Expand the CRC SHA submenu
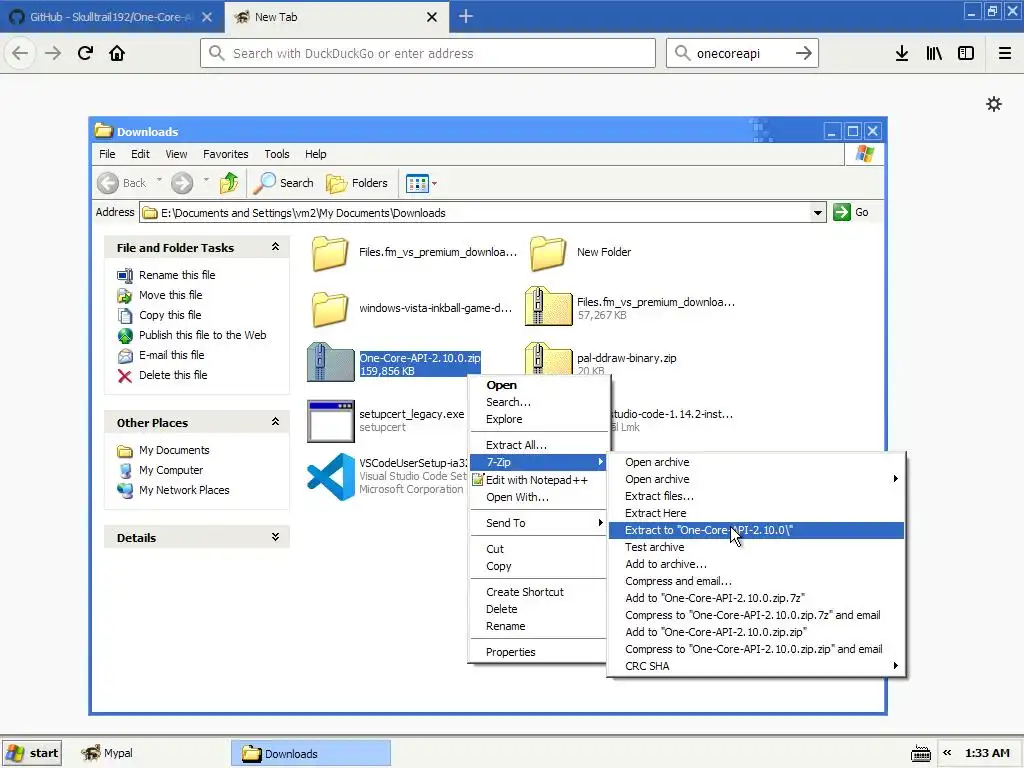1024x768 pixels. [x=756, y=666]
